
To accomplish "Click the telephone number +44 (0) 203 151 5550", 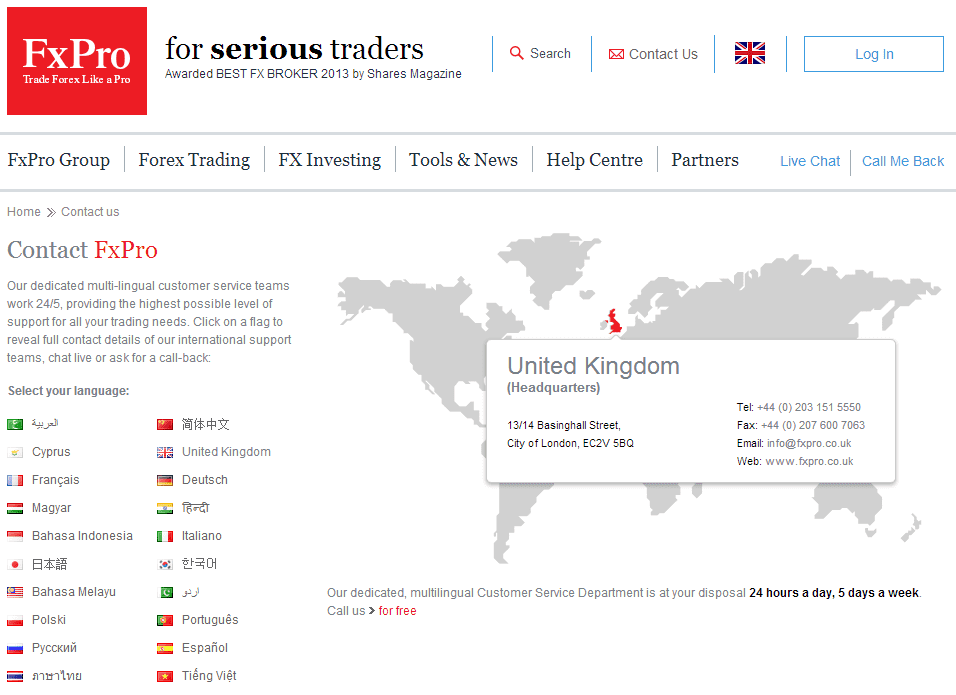I will pos(808,407).
